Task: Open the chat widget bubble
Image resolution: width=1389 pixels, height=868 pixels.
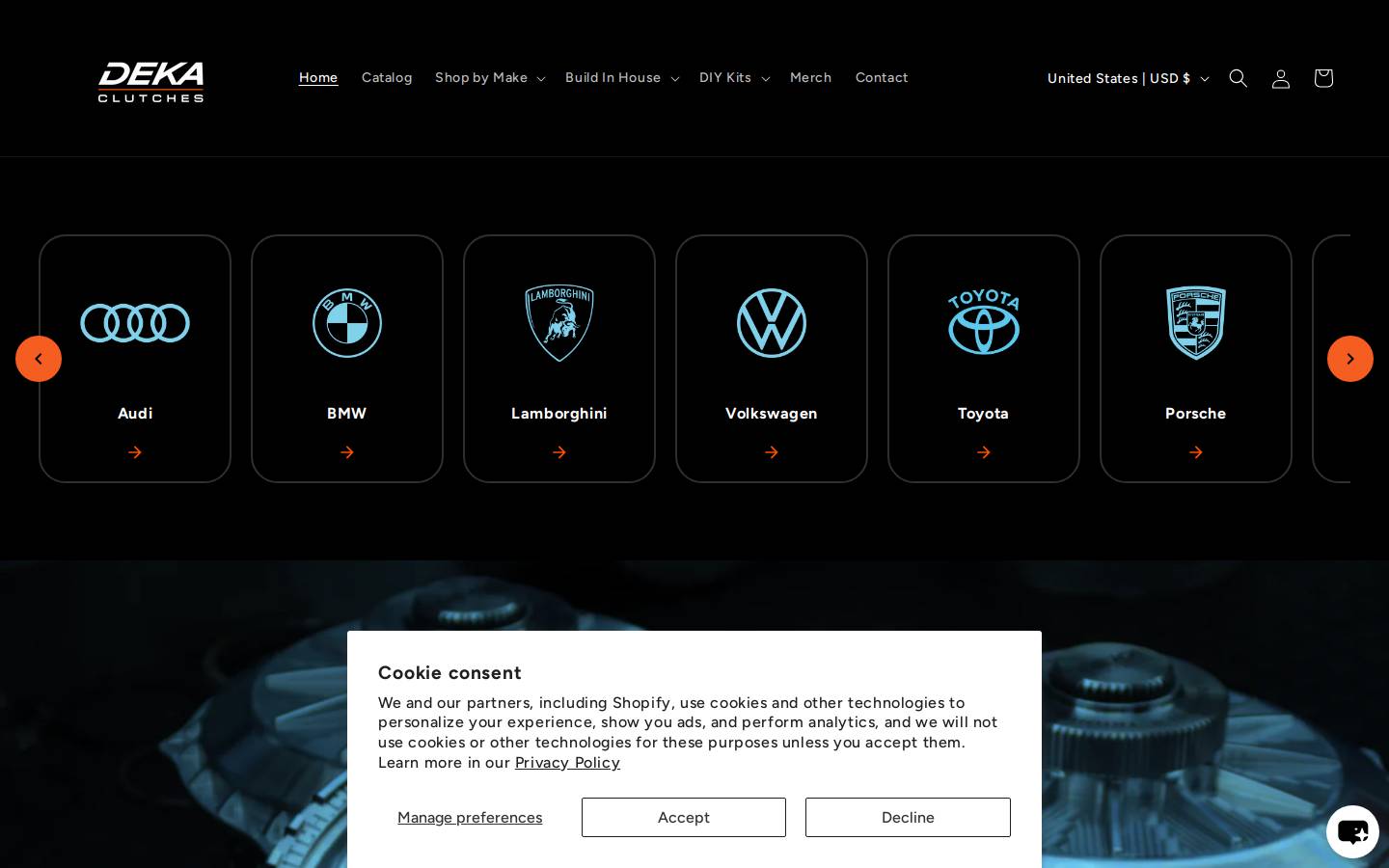Action: [1352, 831]
